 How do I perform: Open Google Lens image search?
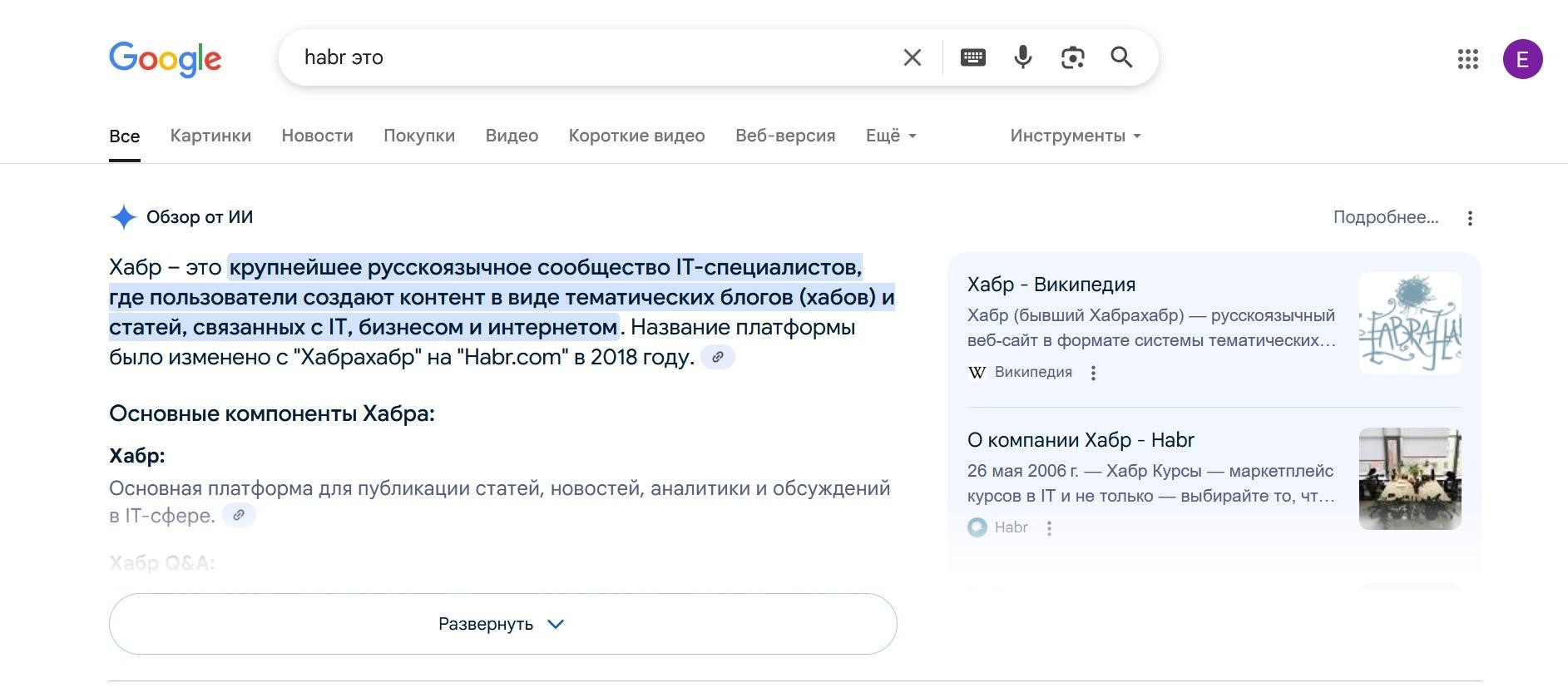click(1072, 57)
